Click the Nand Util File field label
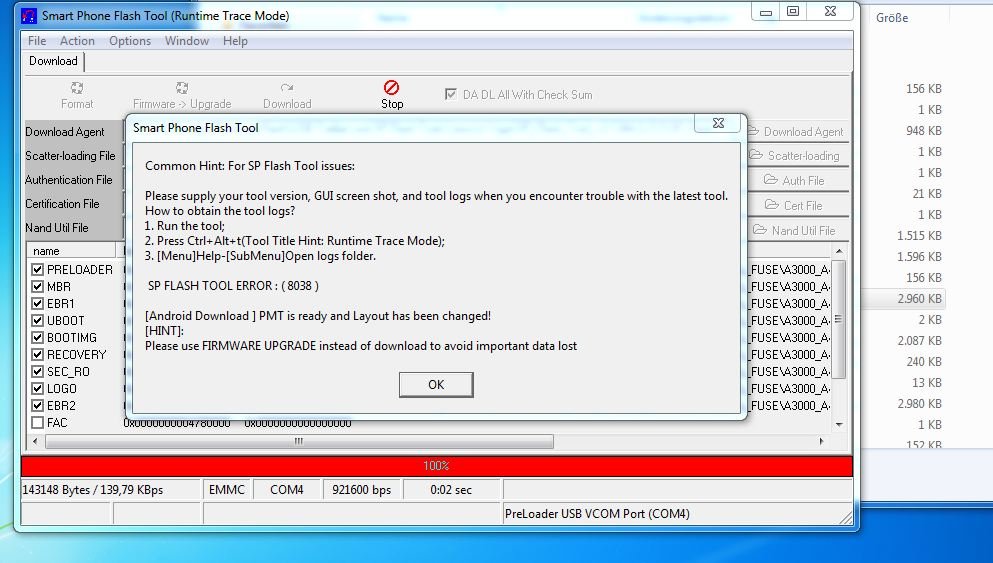The image size is (993, 563). (56, 228)
